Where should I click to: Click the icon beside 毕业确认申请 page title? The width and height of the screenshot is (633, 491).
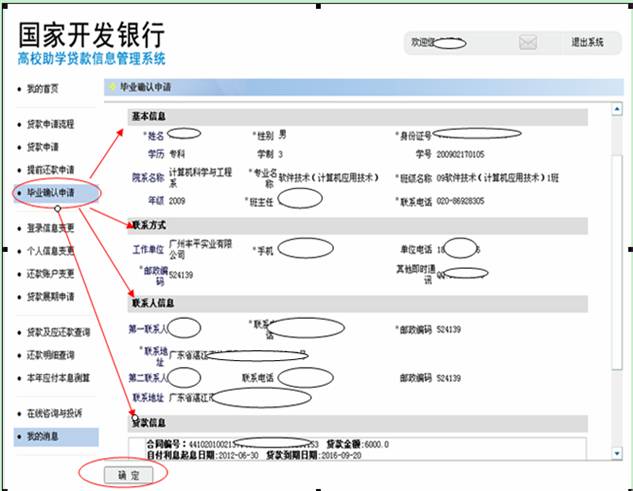[111, 88]
